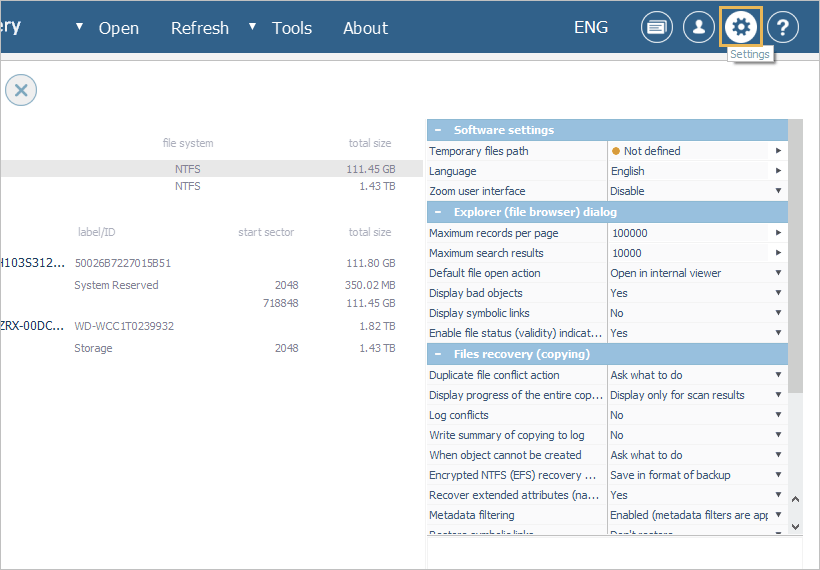Select drive with ID 50026B7227015B51

(x=122, y=263)
